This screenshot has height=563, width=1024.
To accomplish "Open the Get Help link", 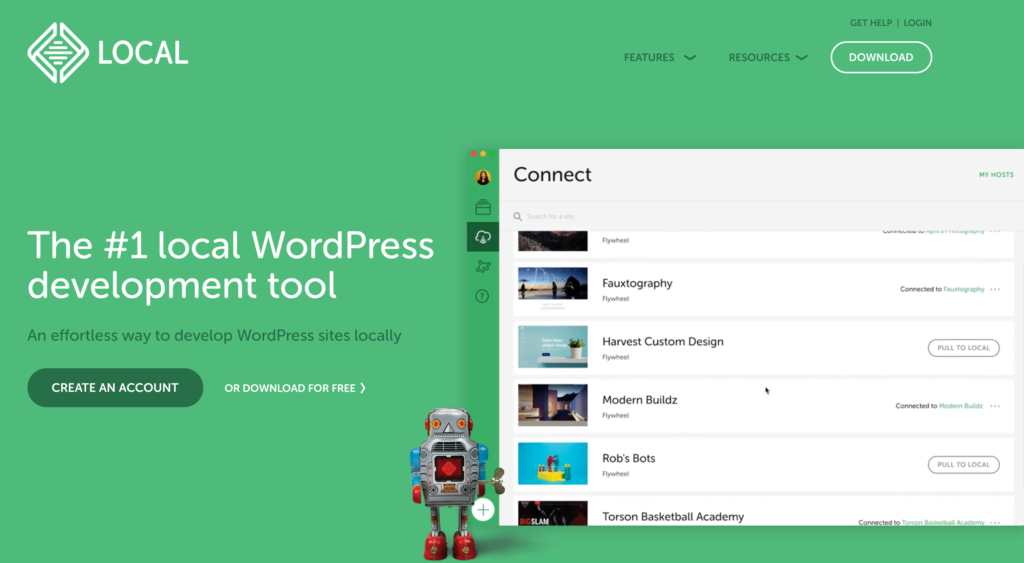I will (870, 23).
